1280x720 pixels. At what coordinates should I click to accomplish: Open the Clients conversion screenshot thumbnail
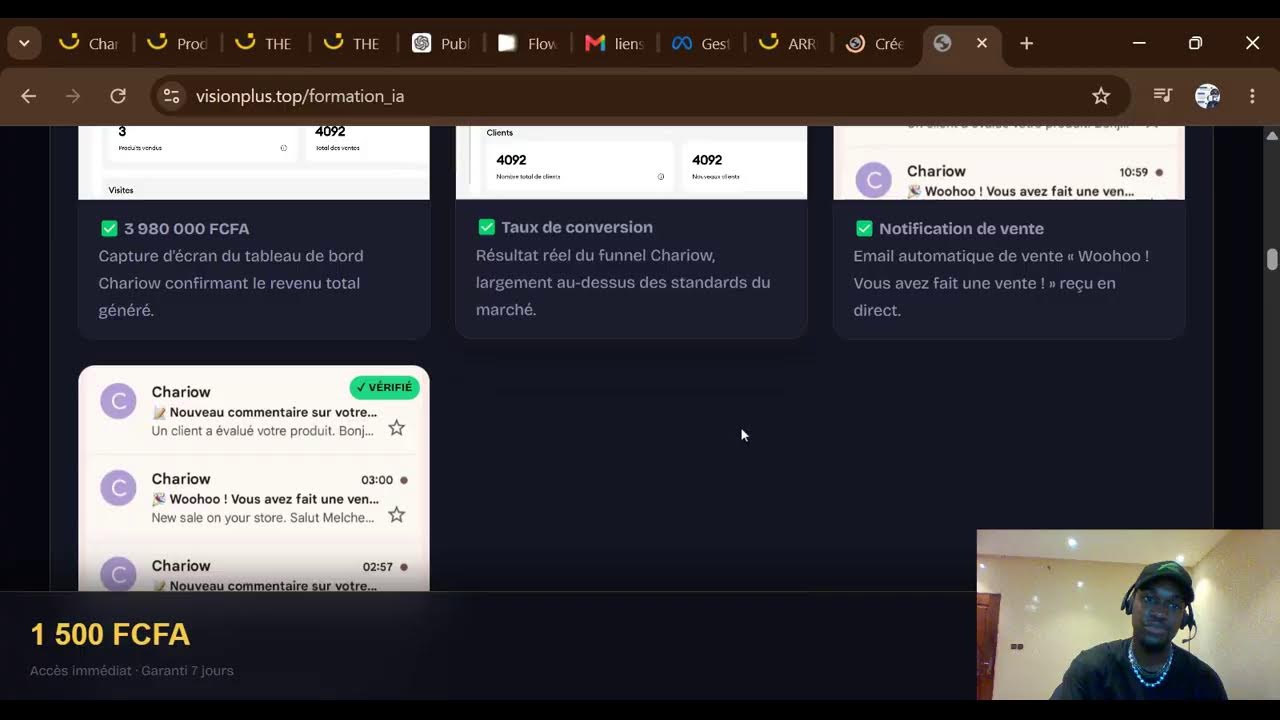click(631, 162)
